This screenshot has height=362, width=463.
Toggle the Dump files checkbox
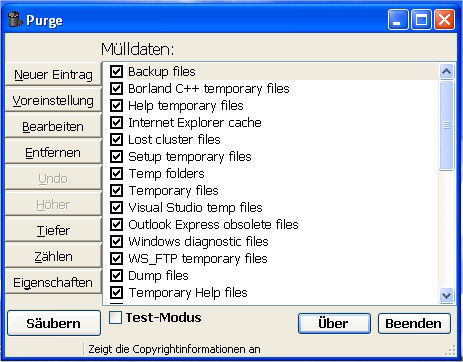116,275
